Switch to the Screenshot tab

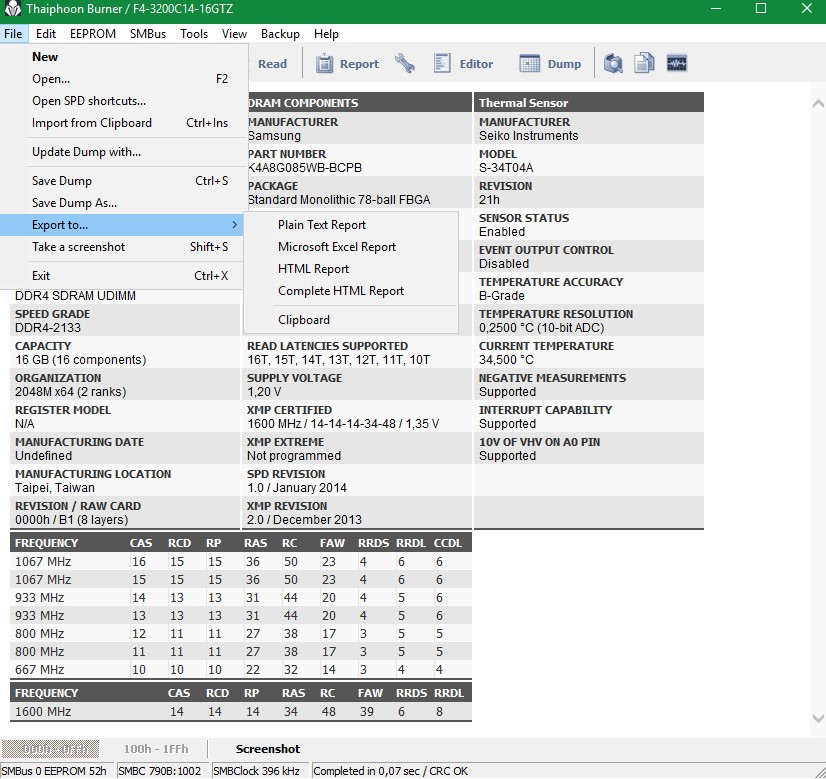tap(268, 749)
